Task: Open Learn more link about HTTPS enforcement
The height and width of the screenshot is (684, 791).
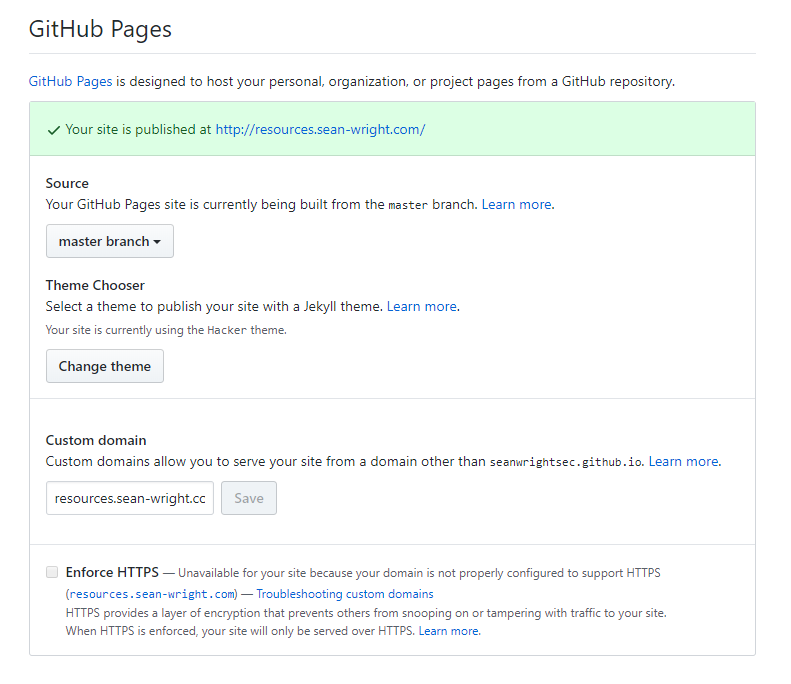Action: click(x=449, y=631)
